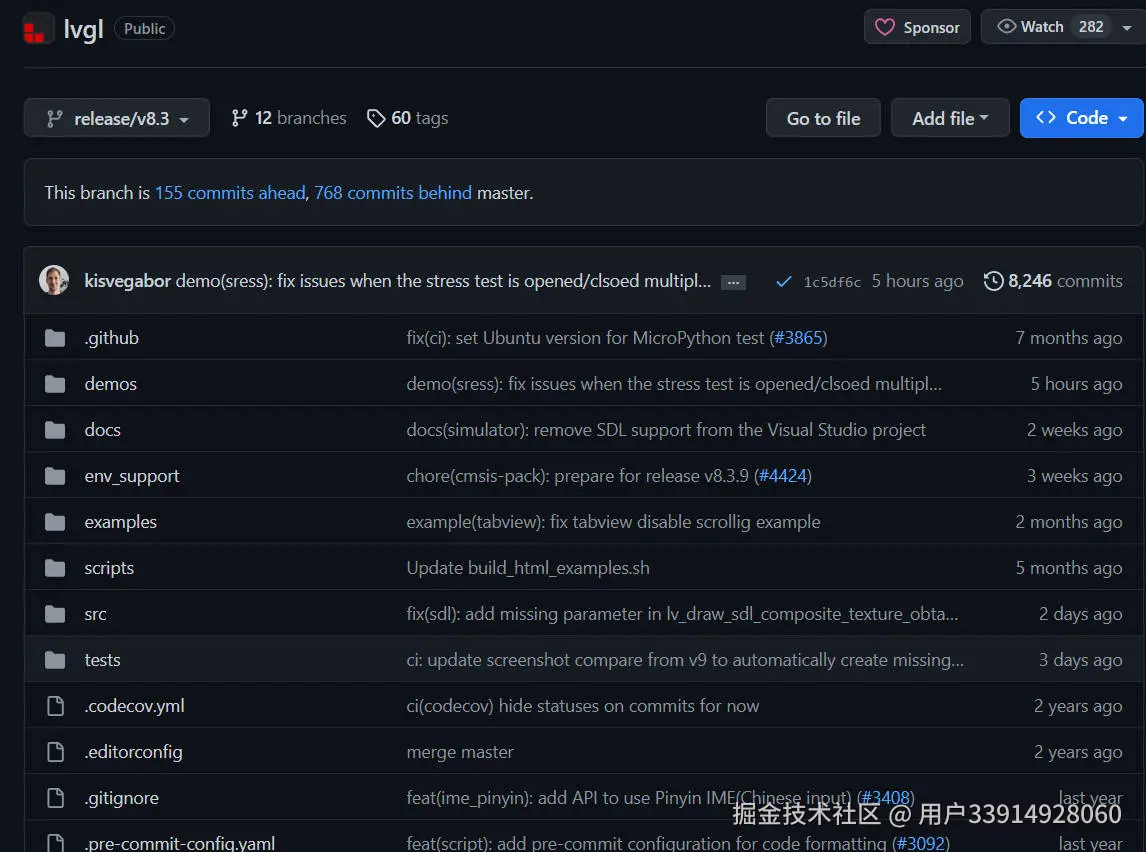Click the 5 hours ago timestamp in header
Viewport: 1146px width, 852px height.
[x=917, y=281]
